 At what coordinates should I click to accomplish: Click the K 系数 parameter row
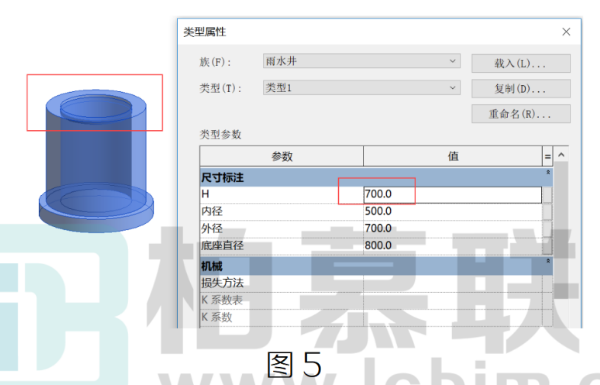(376, 317)
